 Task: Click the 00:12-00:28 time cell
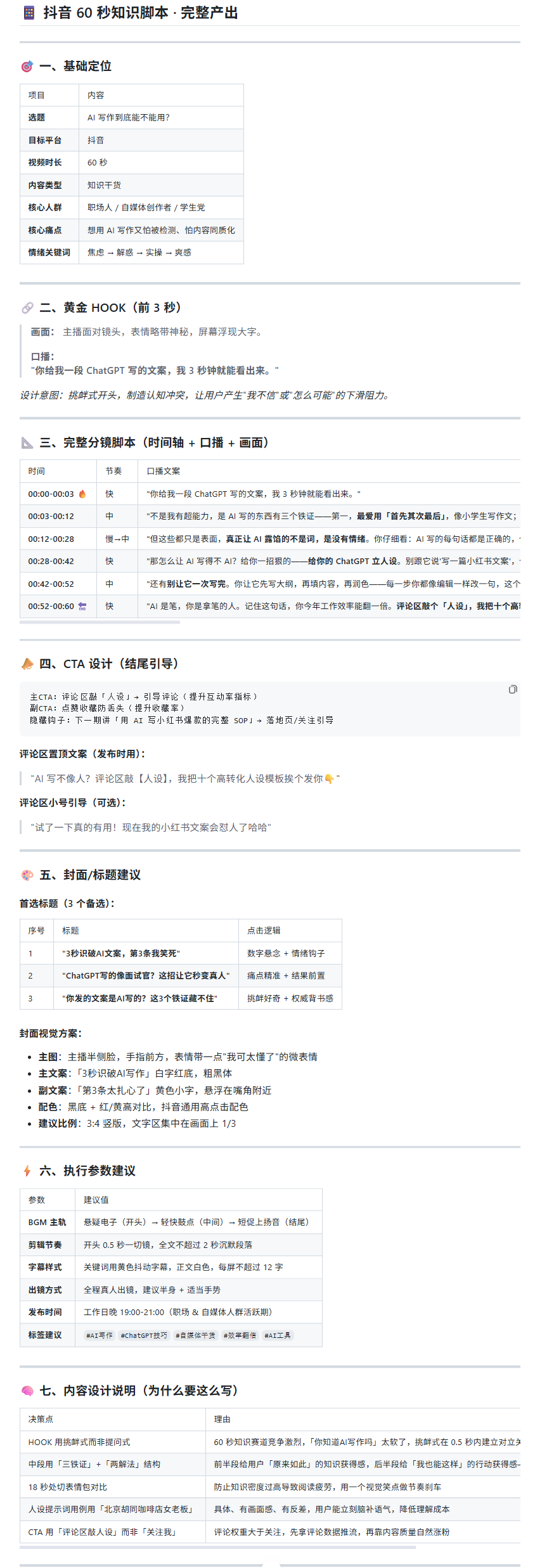coord(58,539)
